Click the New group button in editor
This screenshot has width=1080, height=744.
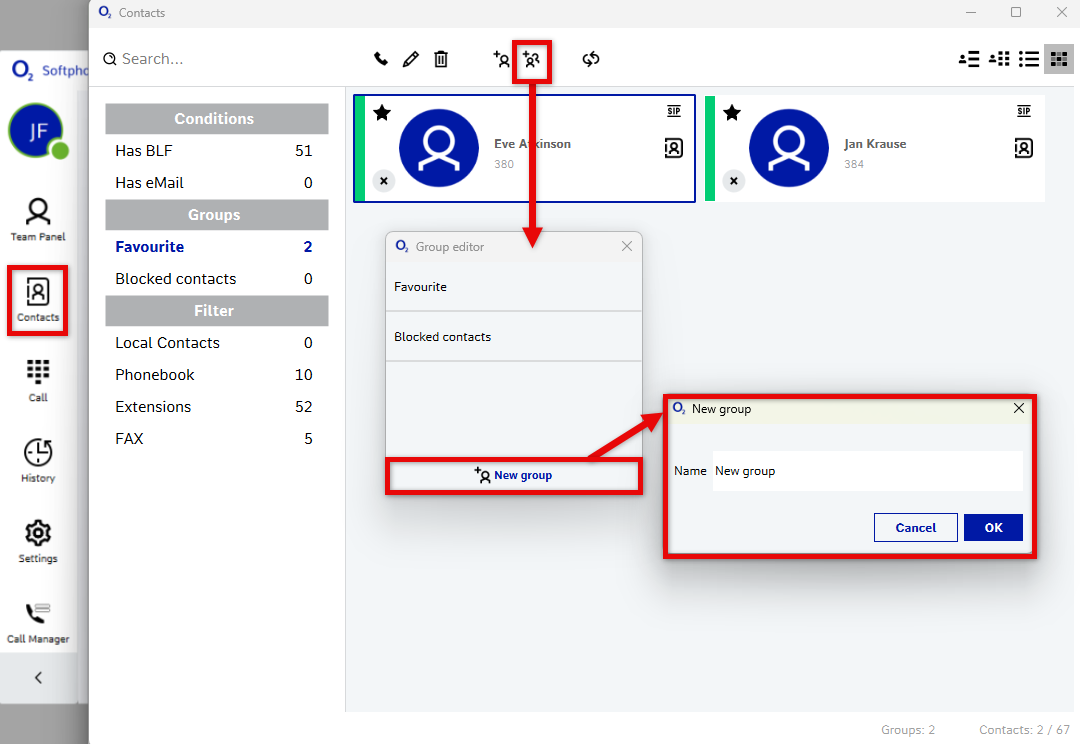point(513,476)
